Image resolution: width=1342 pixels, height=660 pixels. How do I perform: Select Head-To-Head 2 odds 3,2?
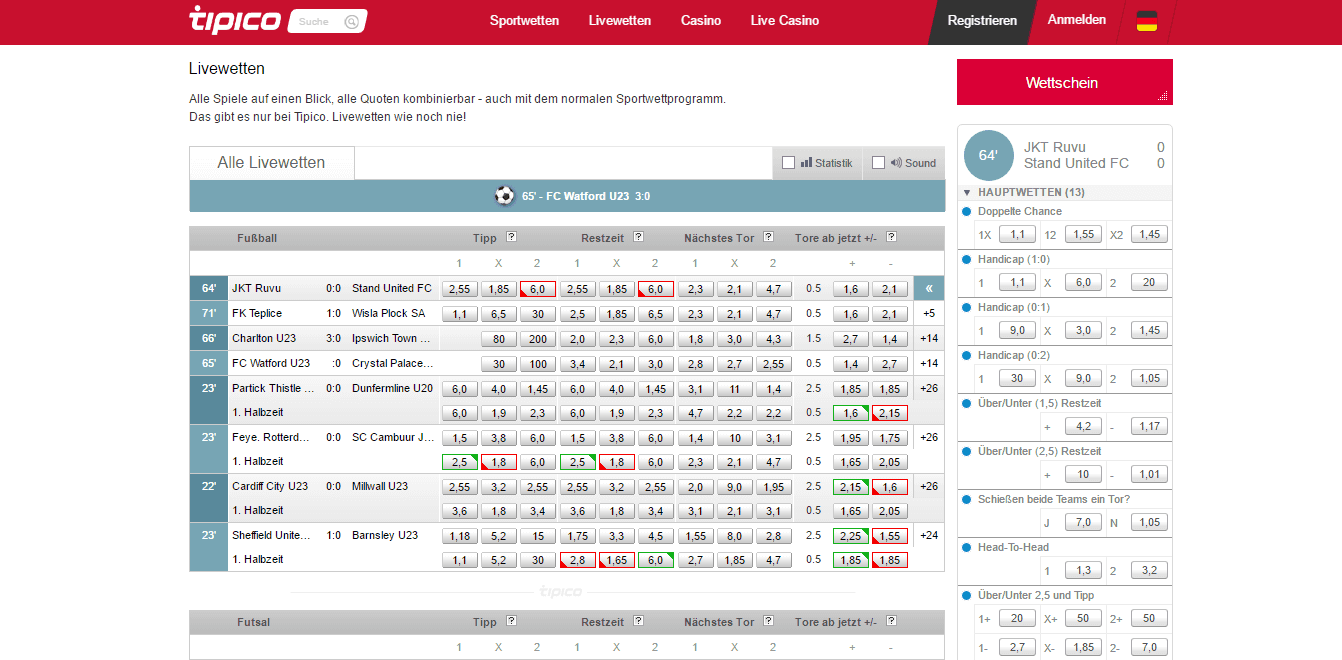(1149, 570)
